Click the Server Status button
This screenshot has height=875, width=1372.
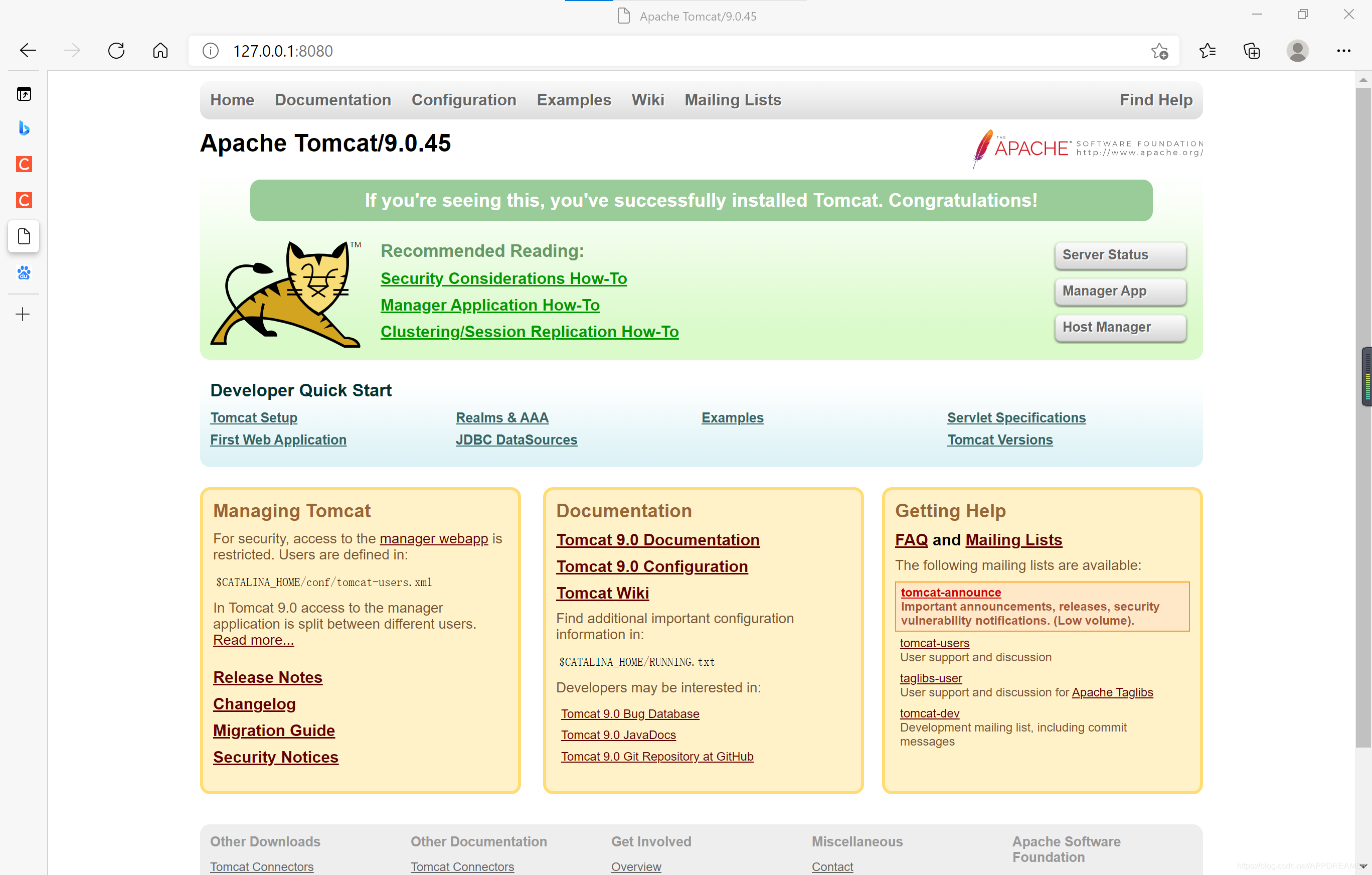(x=1120, y=255)
